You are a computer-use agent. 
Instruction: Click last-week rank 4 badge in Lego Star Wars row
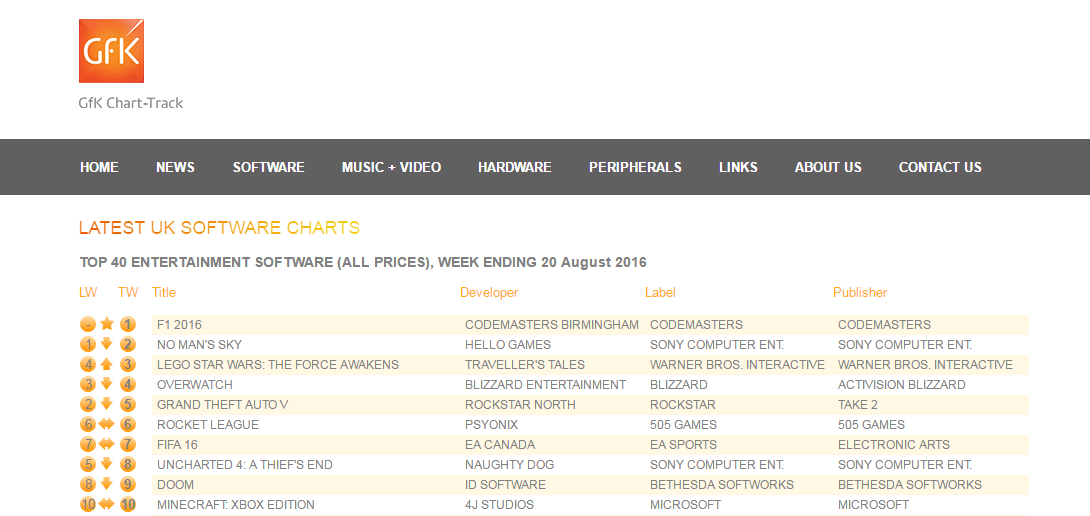88,364
